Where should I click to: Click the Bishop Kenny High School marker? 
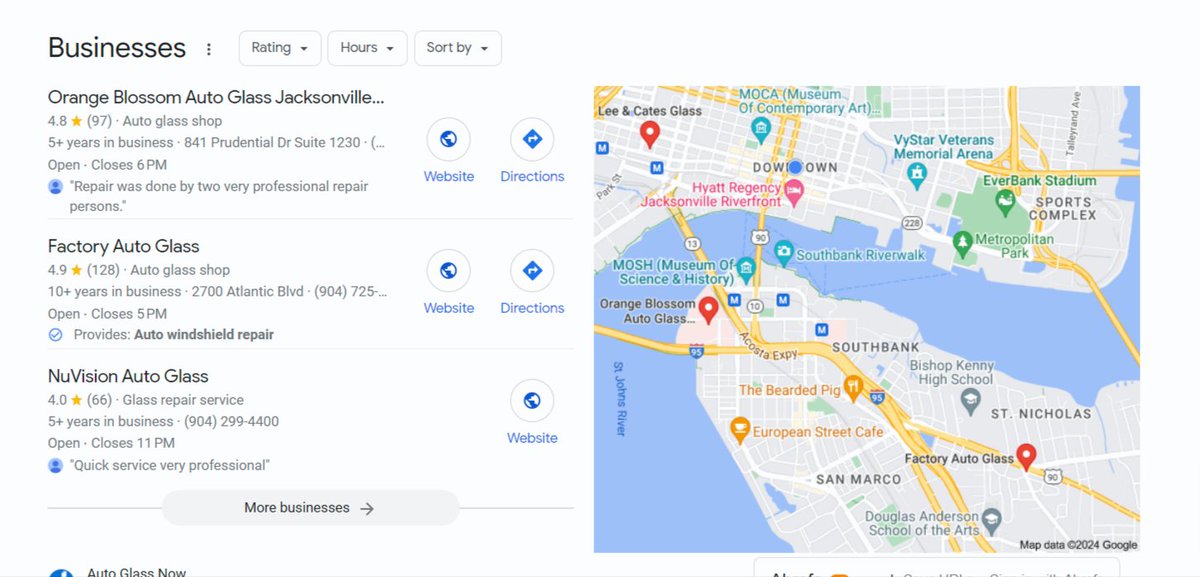[970, 401]
